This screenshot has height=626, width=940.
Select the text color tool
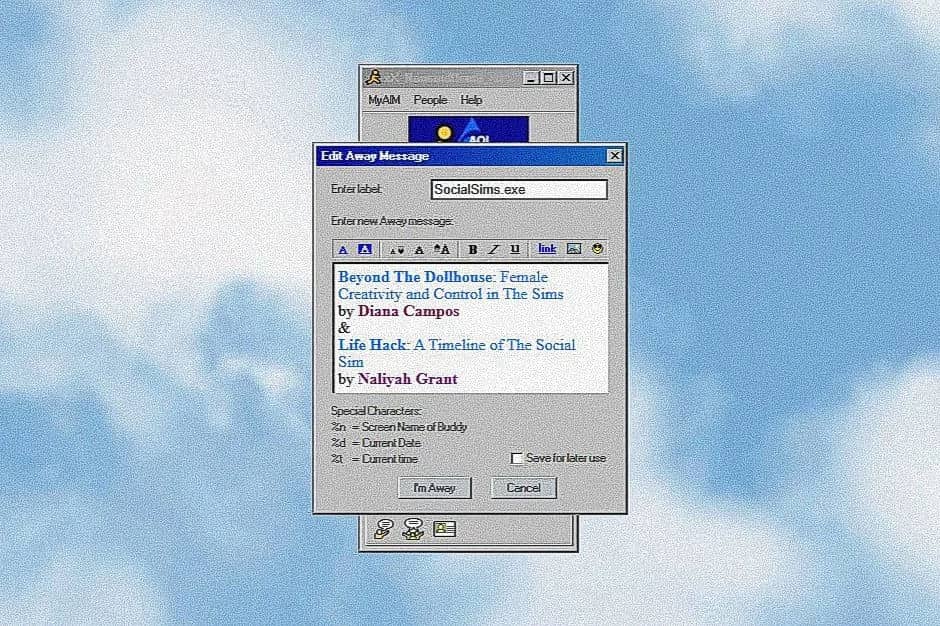[x=343, y=249]
